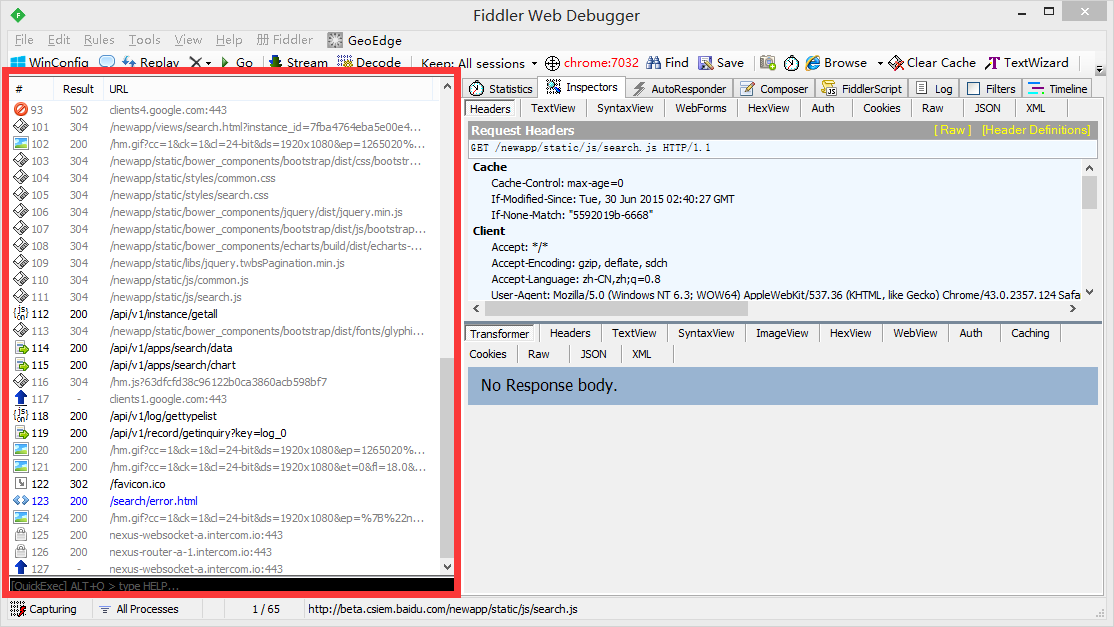Open the Tools menu
Screen dimensions: 1114x627
[144, 40]
